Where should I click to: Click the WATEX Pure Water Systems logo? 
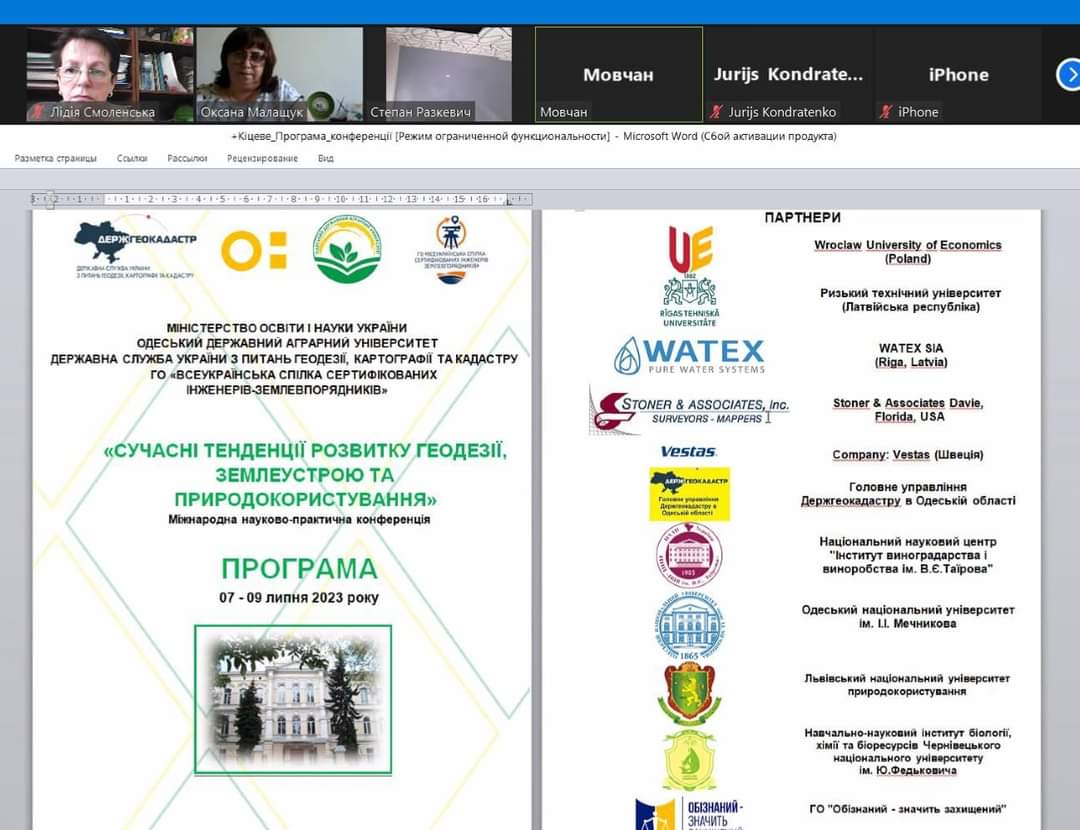click(x=690, y=355)
